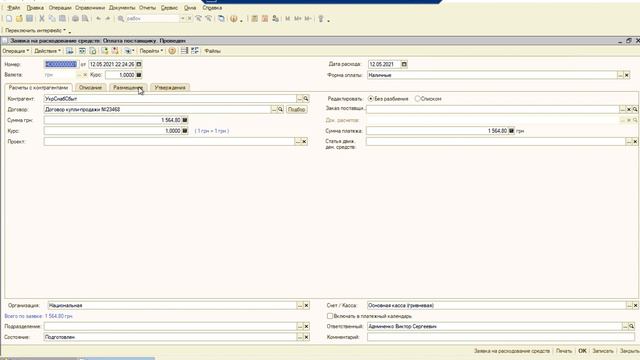The height and width of the screenshot is (360, 640).
Task: Click the Подбор button next to Договор
Action: coord(297,109)
